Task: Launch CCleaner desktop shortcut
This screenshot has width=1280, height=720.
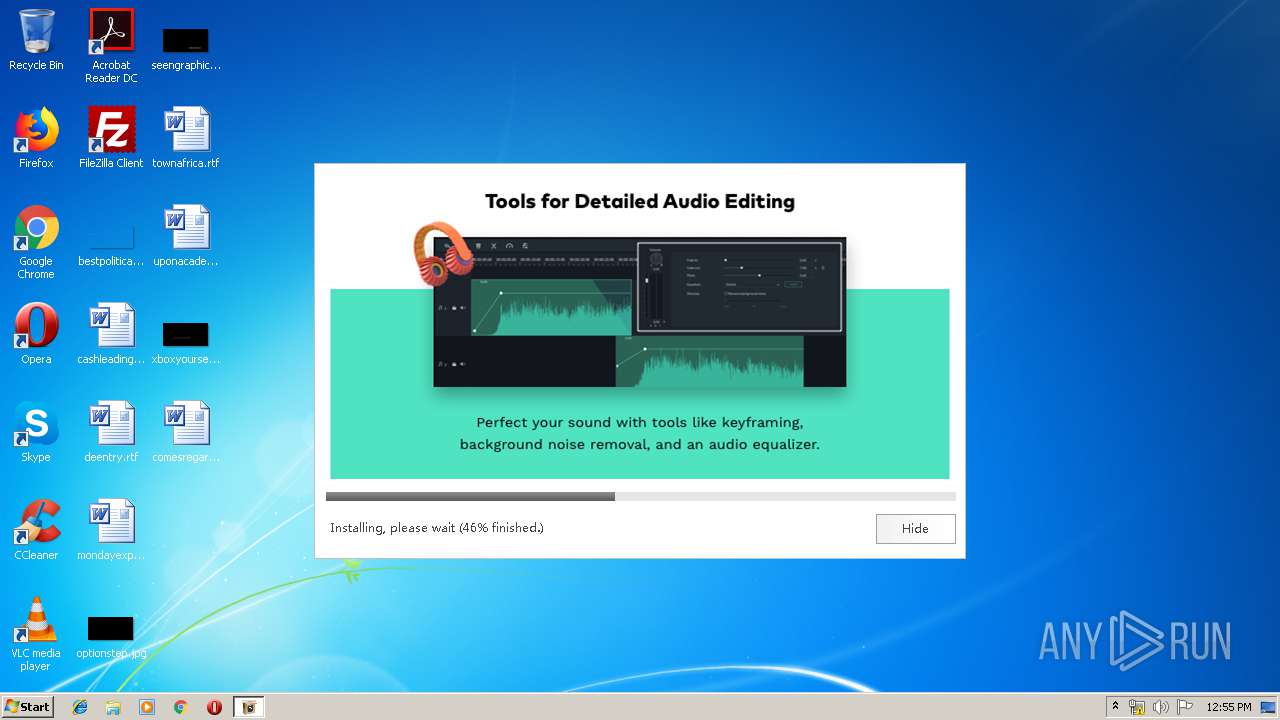Action: coord(36,531)
